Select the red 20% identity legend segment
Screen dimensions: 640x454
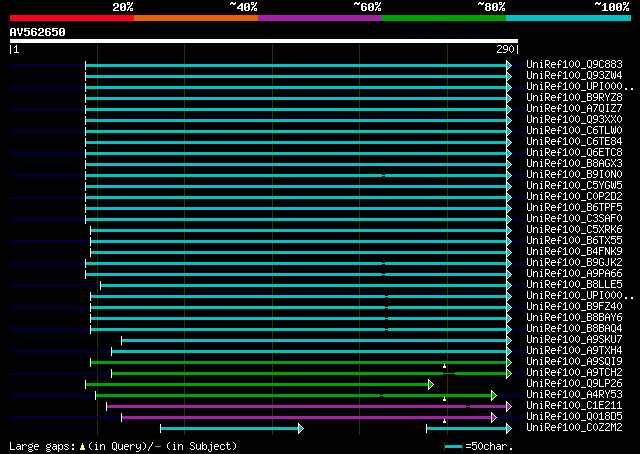click(x=72, y=18)
